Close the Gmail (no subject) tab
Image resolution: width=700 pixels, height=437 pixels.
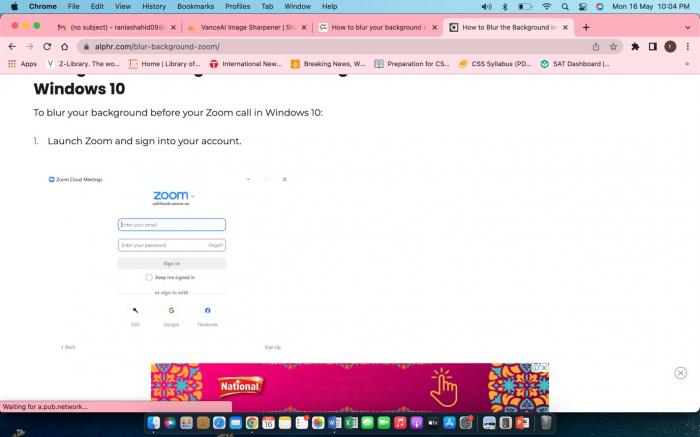click(x=173, y=27)
